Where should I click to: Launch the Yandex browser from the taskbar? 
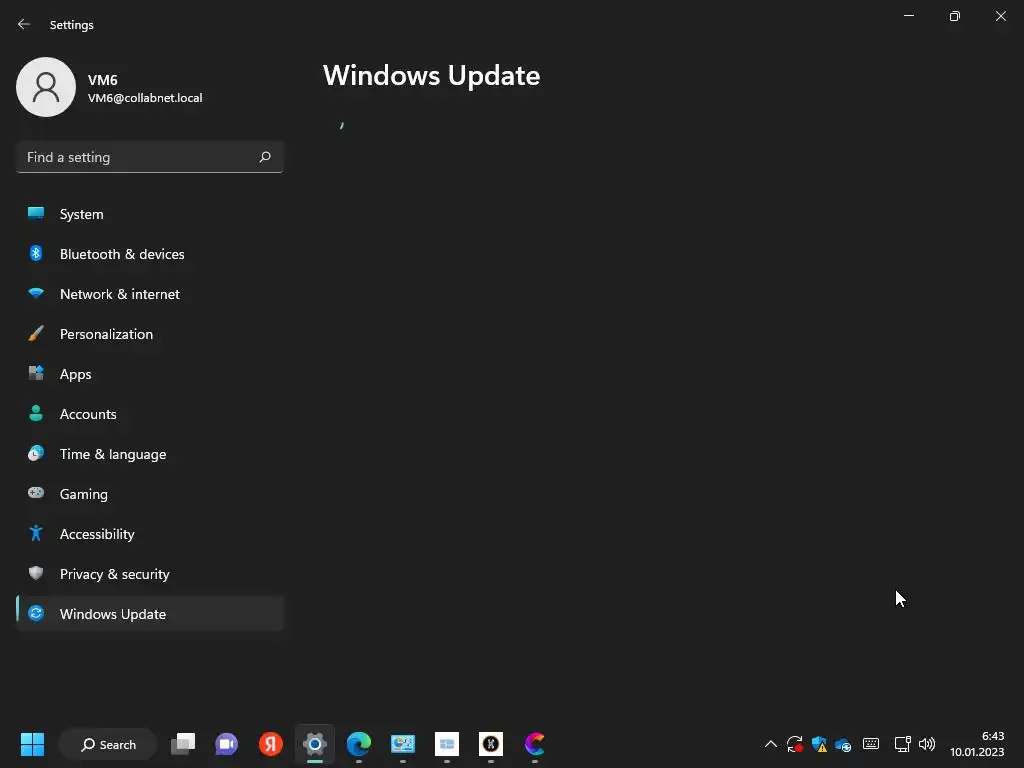(x=270, y=744)
